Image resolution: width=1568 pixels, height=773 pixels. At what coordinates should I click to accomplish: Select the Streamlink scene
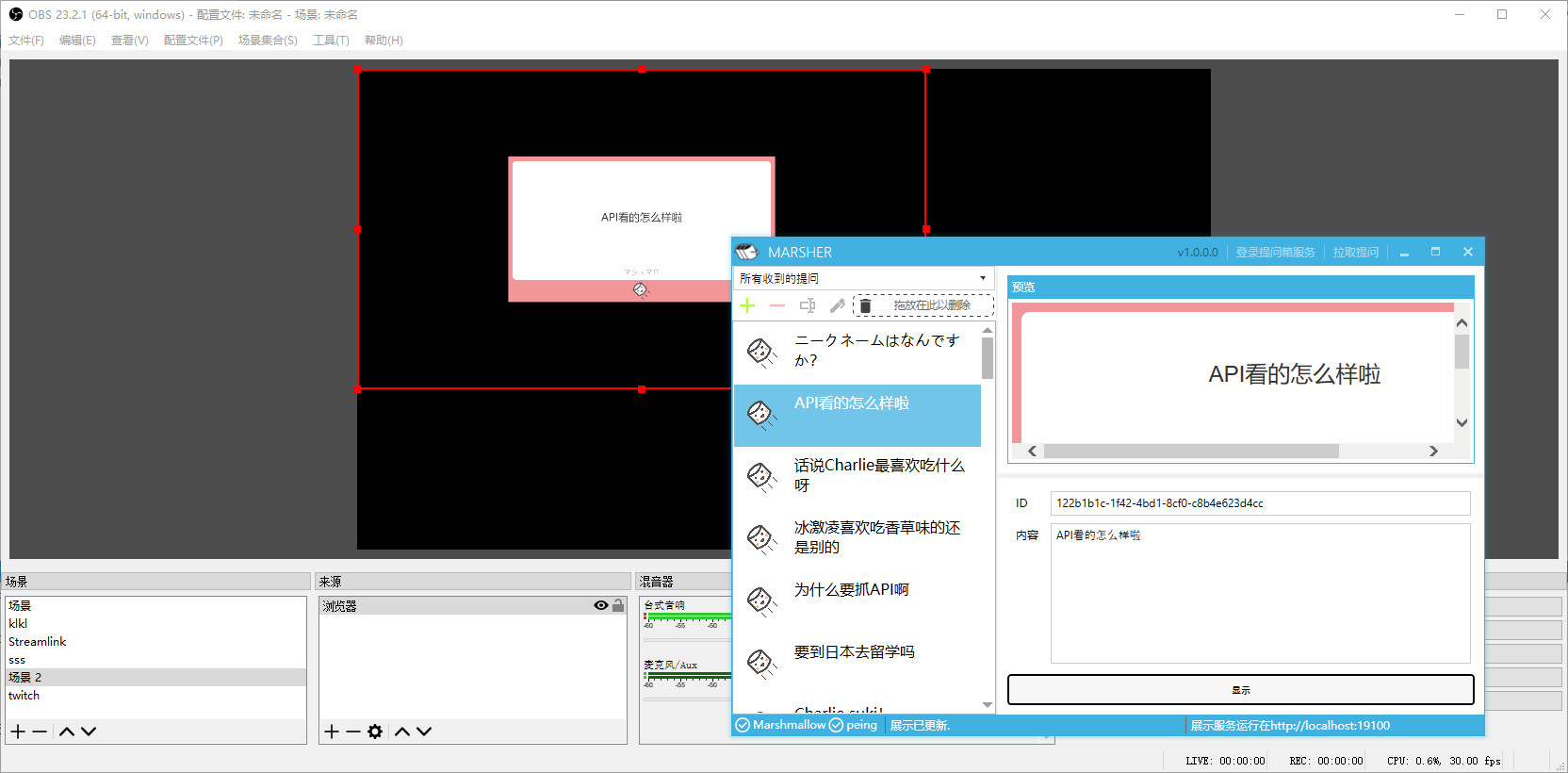point(155,642)
